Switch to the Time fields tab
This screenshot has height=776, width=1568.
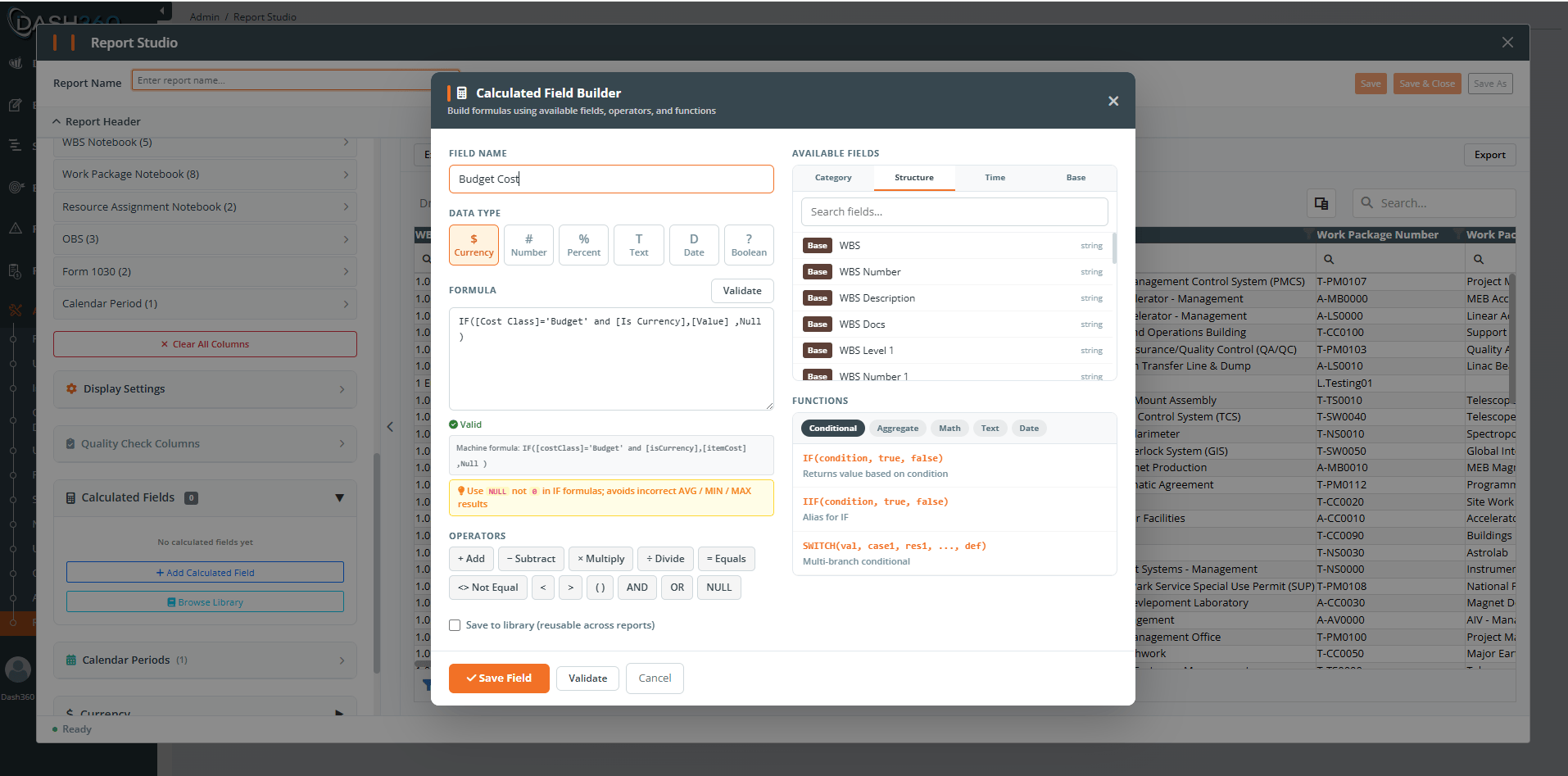point(995,178)
